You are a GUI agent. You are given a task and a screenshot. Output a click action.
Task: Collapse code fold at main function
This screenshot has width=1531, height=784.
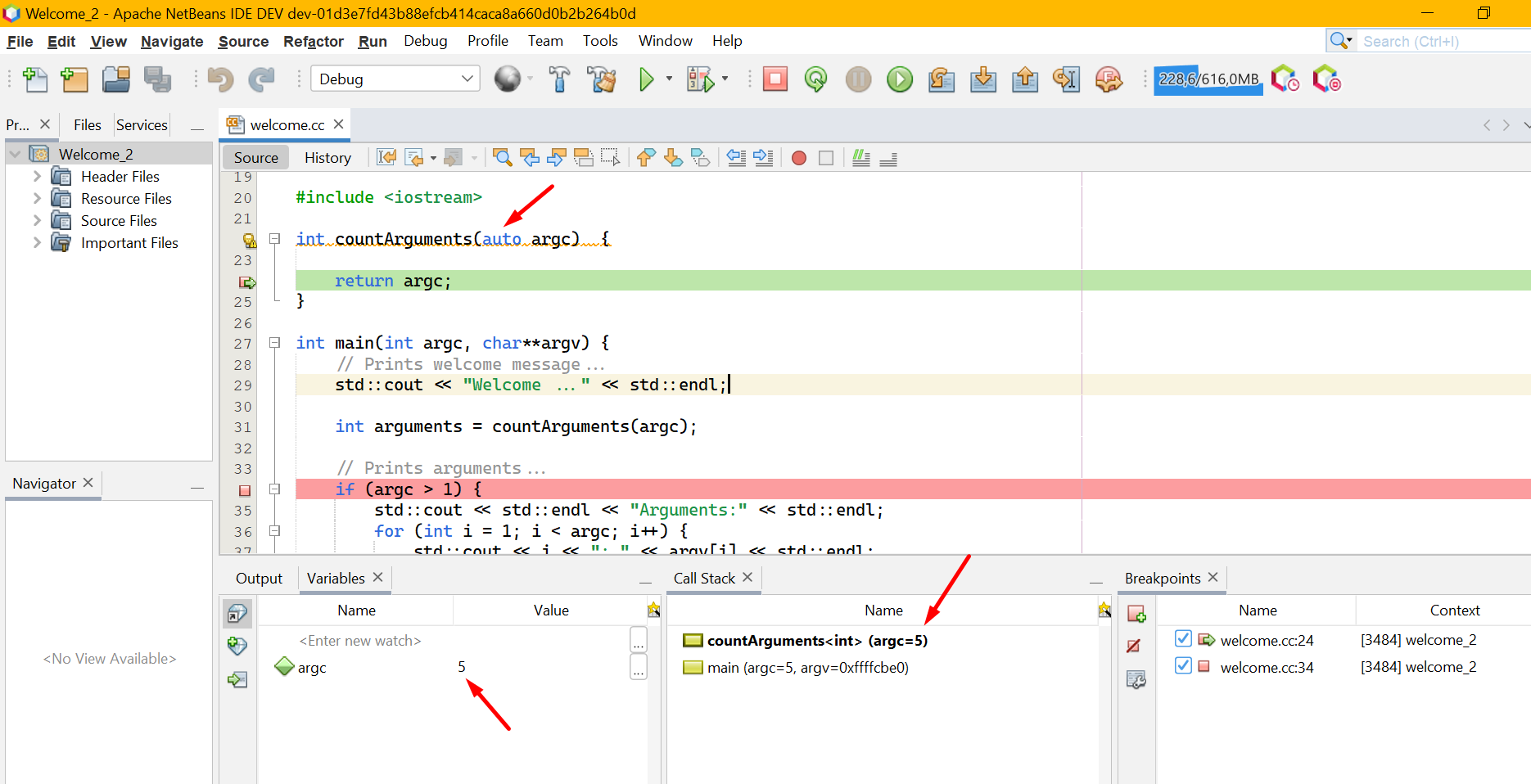click(x=275, y=343)
